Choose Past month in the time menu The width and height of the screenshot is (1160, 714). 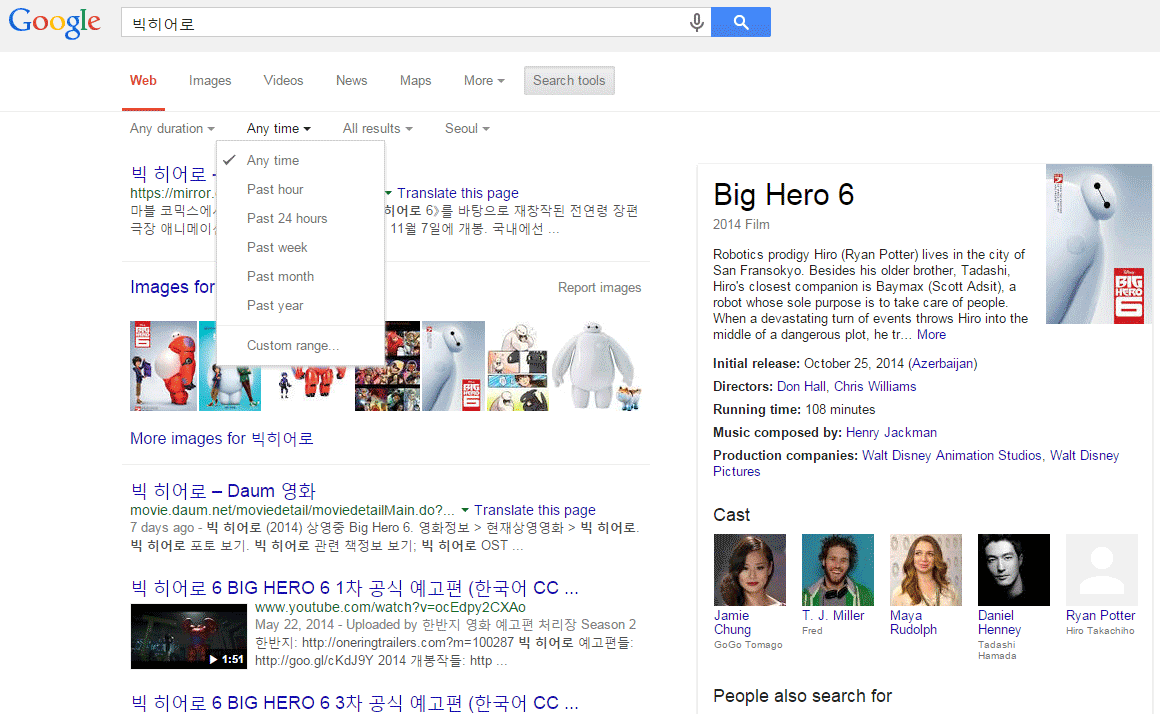coord(300,276)
